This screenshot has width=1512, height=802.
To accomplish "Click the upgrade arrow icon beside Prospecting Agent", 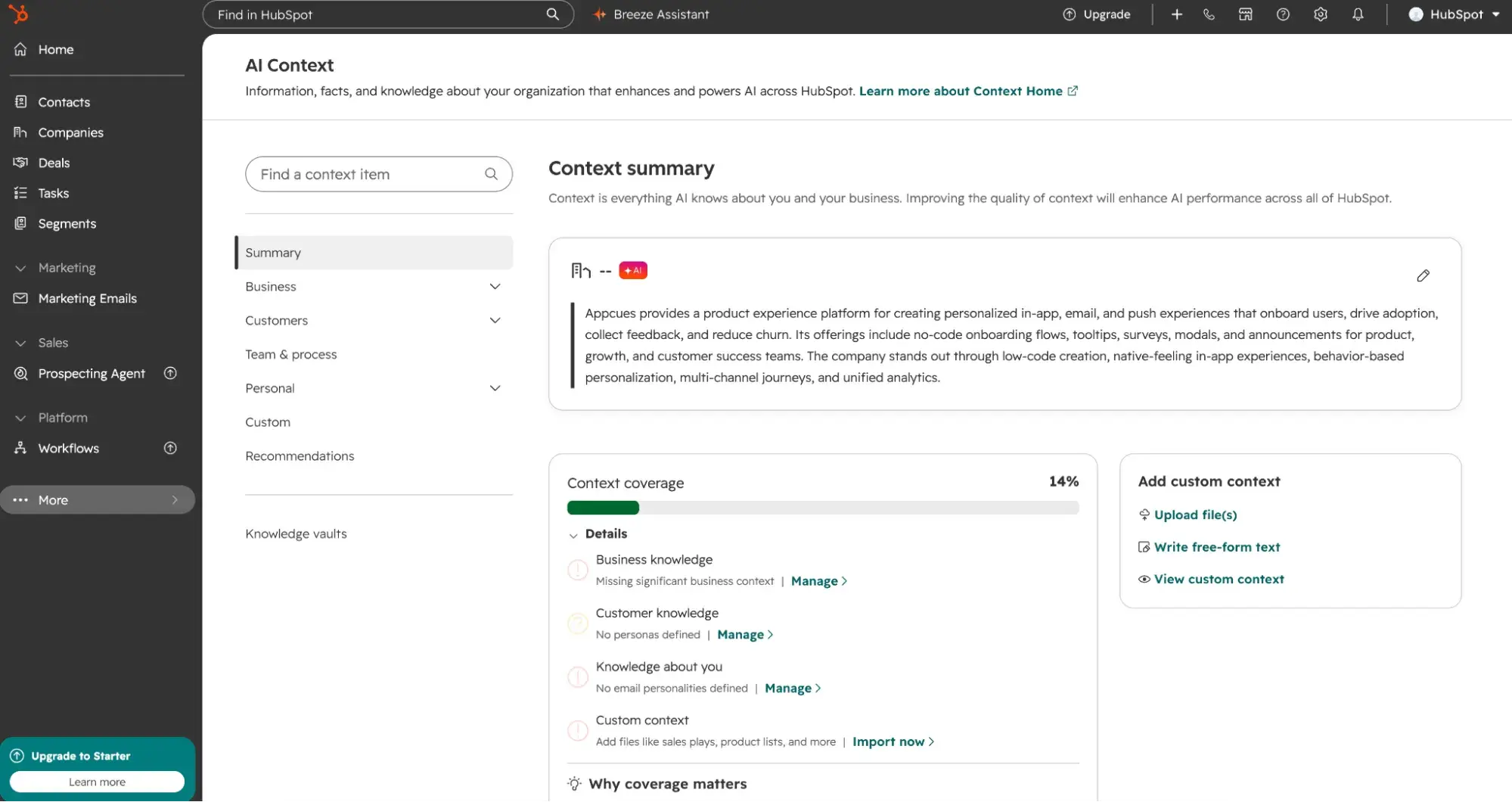I will pyautogui.click(x=170, y=373).
